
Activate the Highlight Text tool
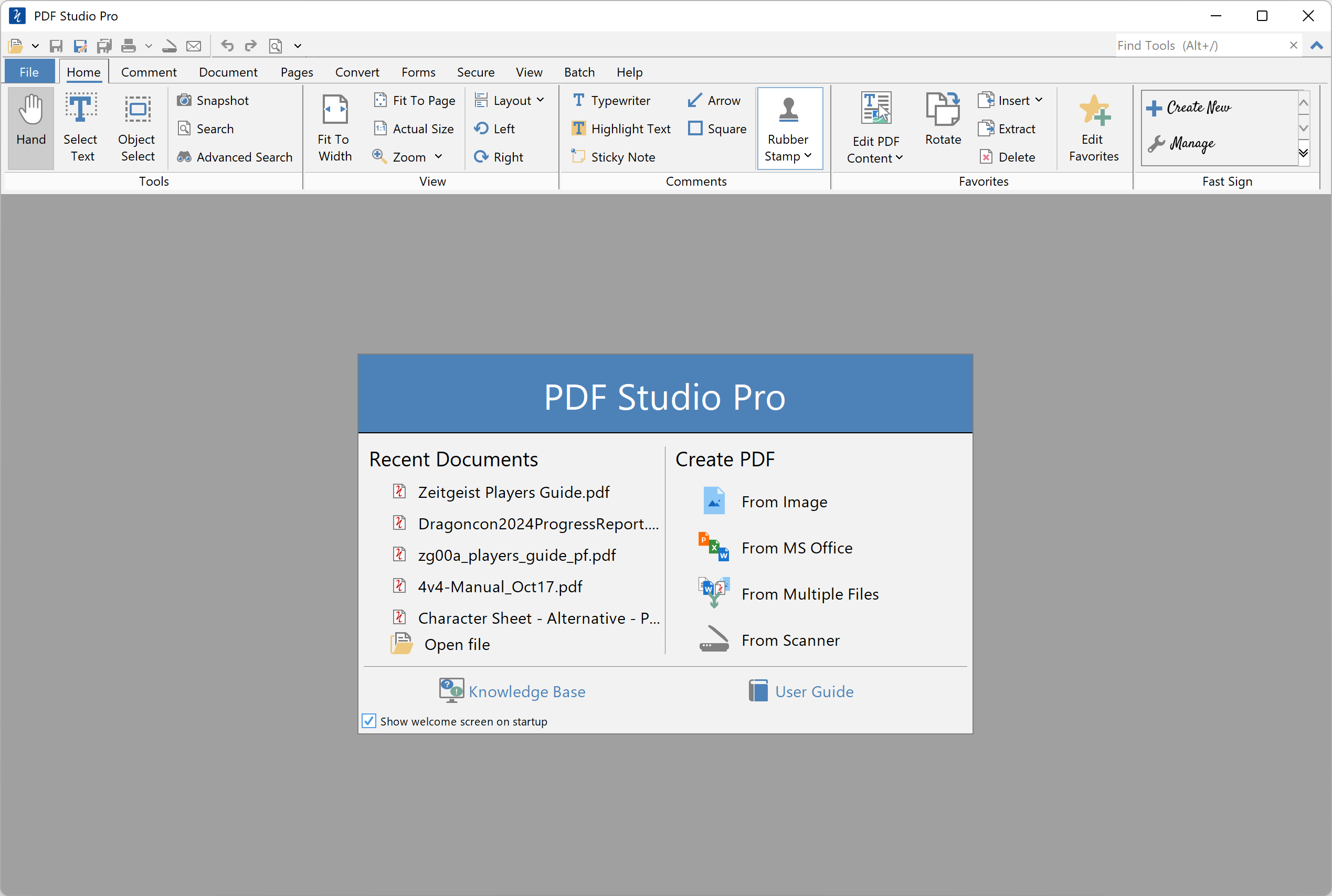coord(621,129)
